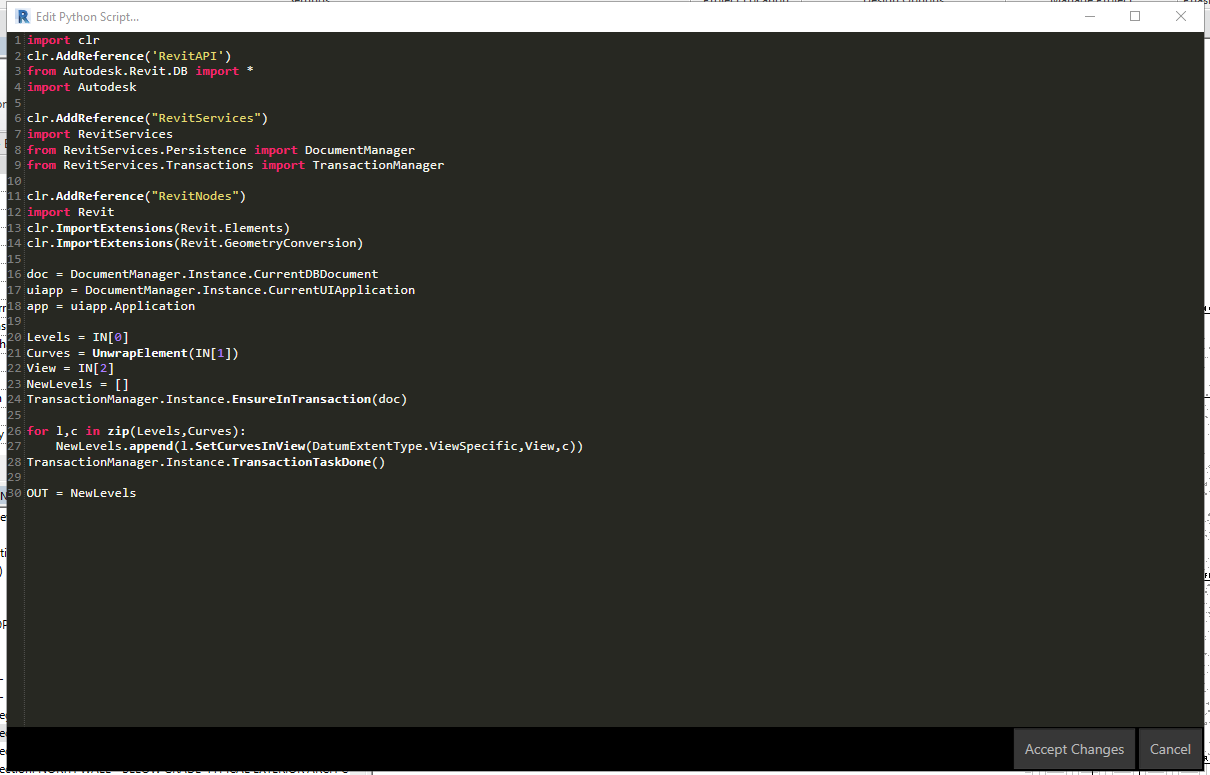Click the Revit icon in the title bar
Image resolution: width=1210 pixels, height=775 pixels.
point(23,17)
